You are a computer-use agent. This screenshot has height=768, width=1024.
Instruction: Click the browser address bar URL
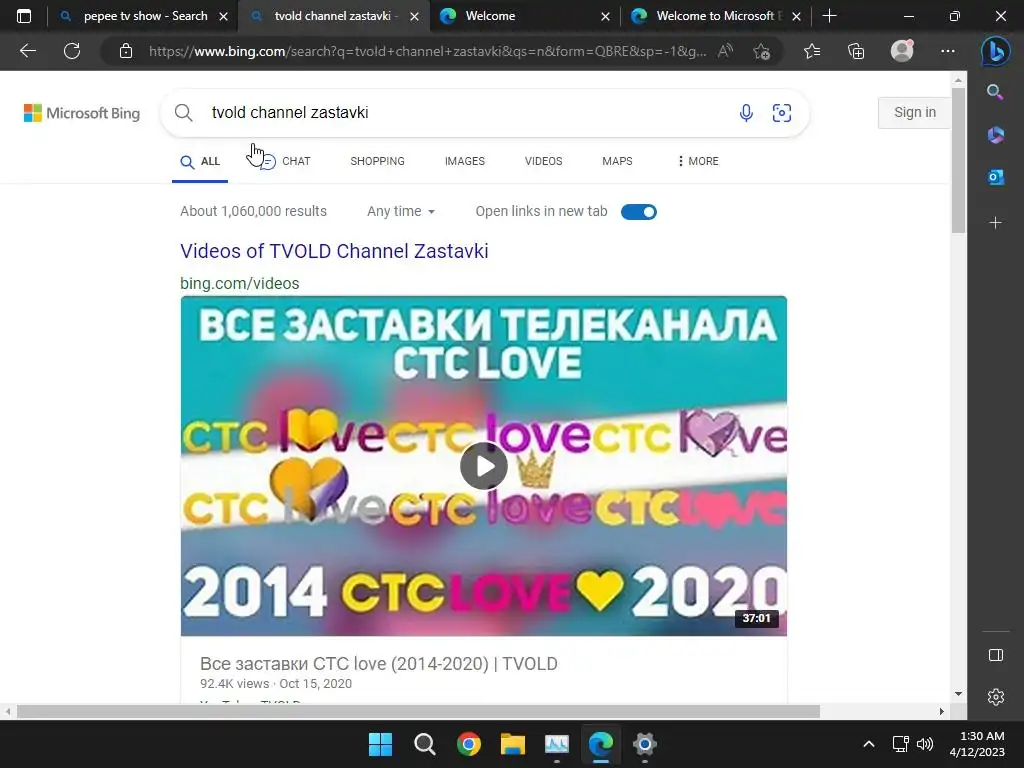(427, 51)
